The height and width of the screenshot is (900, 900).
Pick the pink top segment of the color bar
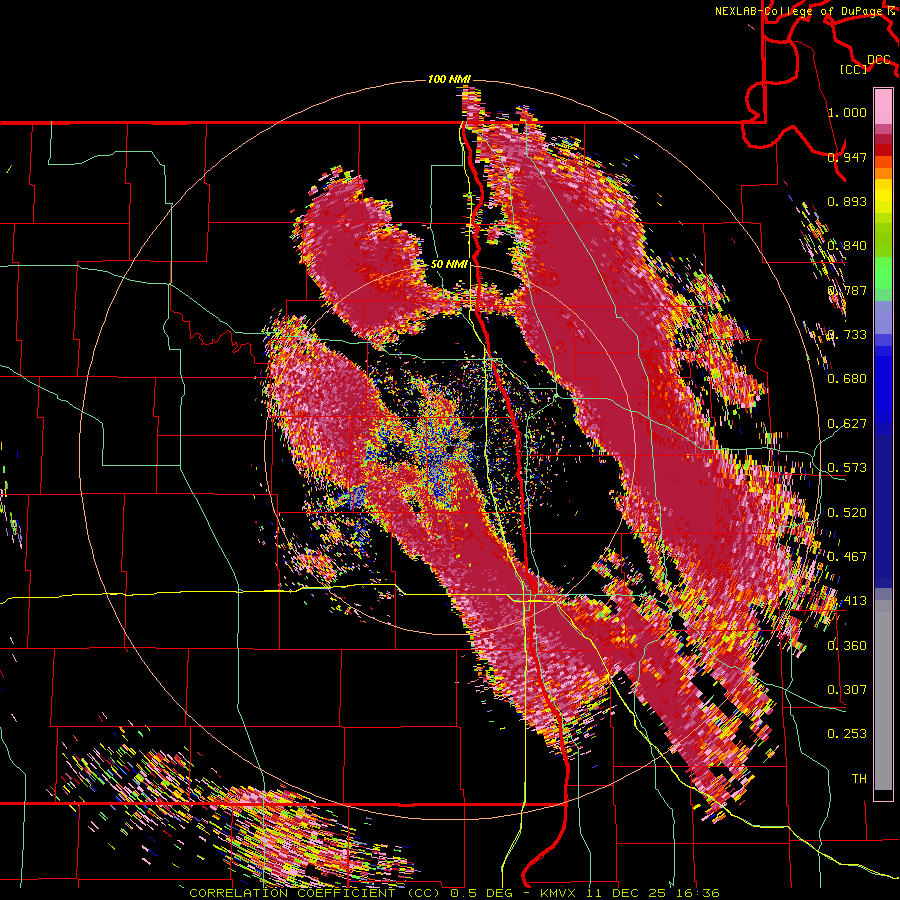[x=883, y=106]
